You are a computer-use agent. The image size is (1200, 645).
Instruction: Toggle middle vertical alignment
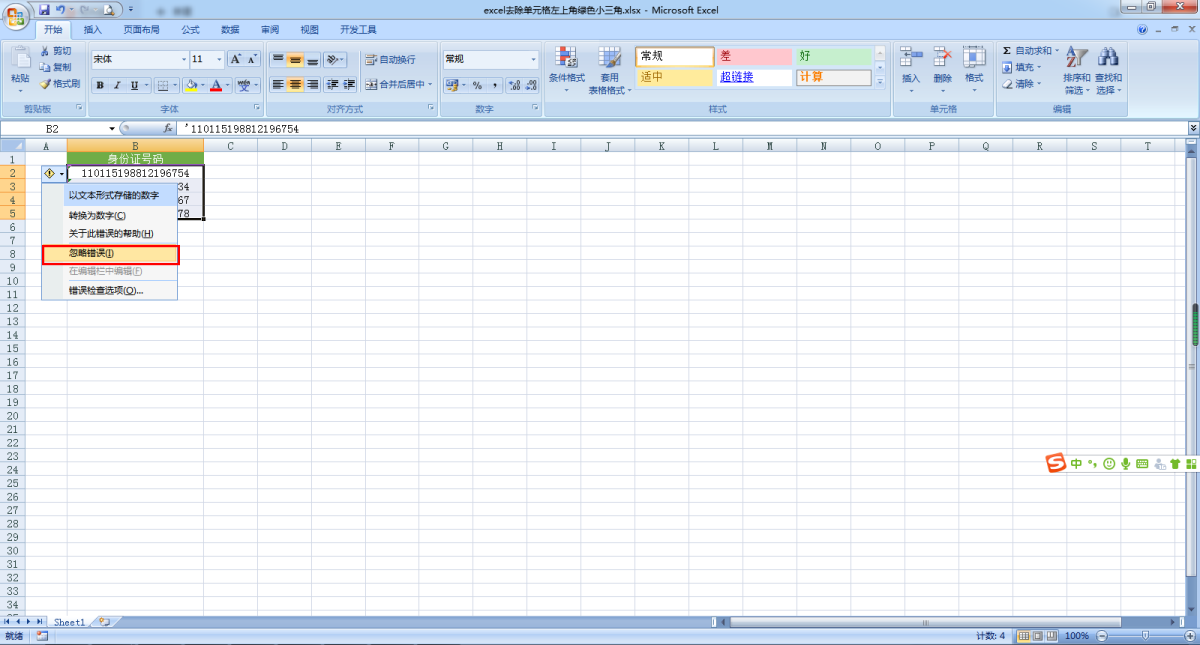tap(295, 59)
